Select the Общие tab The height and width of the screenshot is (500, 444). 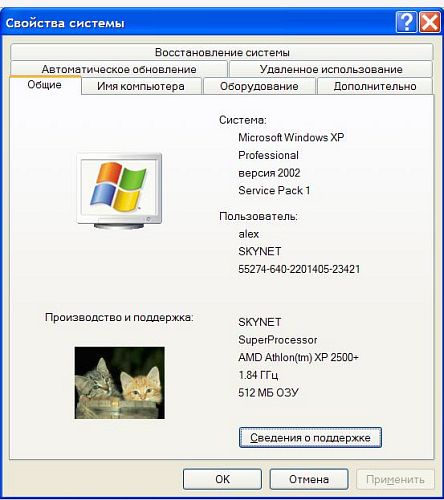coord(45,85)
